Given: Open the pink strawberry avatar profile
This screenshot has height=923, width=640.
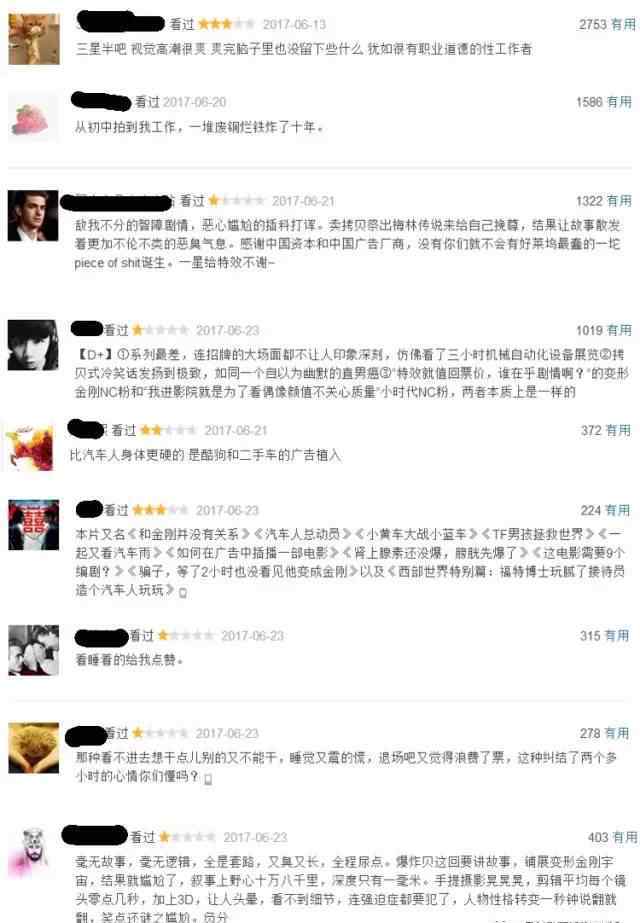Looking at the screenshot, I should (x=33, y=118).
